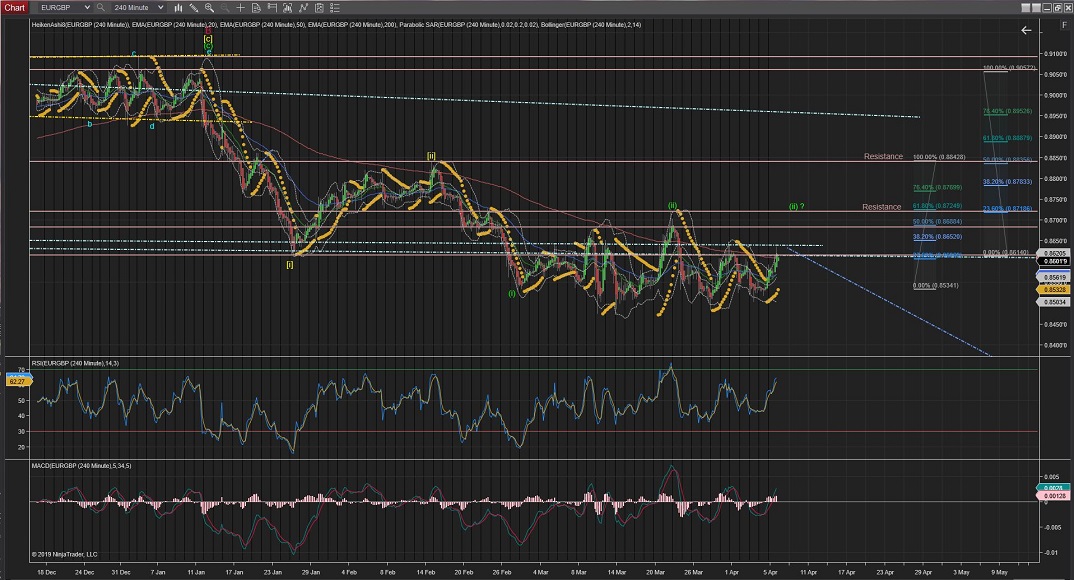Click the return arrow on chart
Screen dimensions: 1074x580
[1026, 30]
